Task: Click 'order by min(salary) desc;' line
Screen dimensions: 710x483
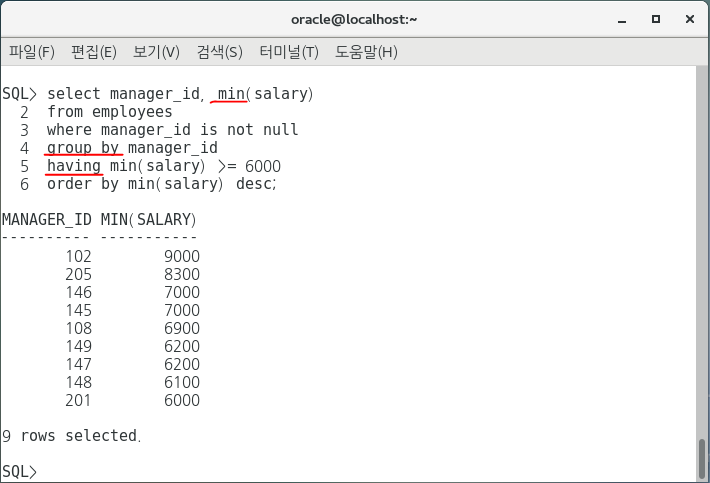Action: [x=162, y=184]
